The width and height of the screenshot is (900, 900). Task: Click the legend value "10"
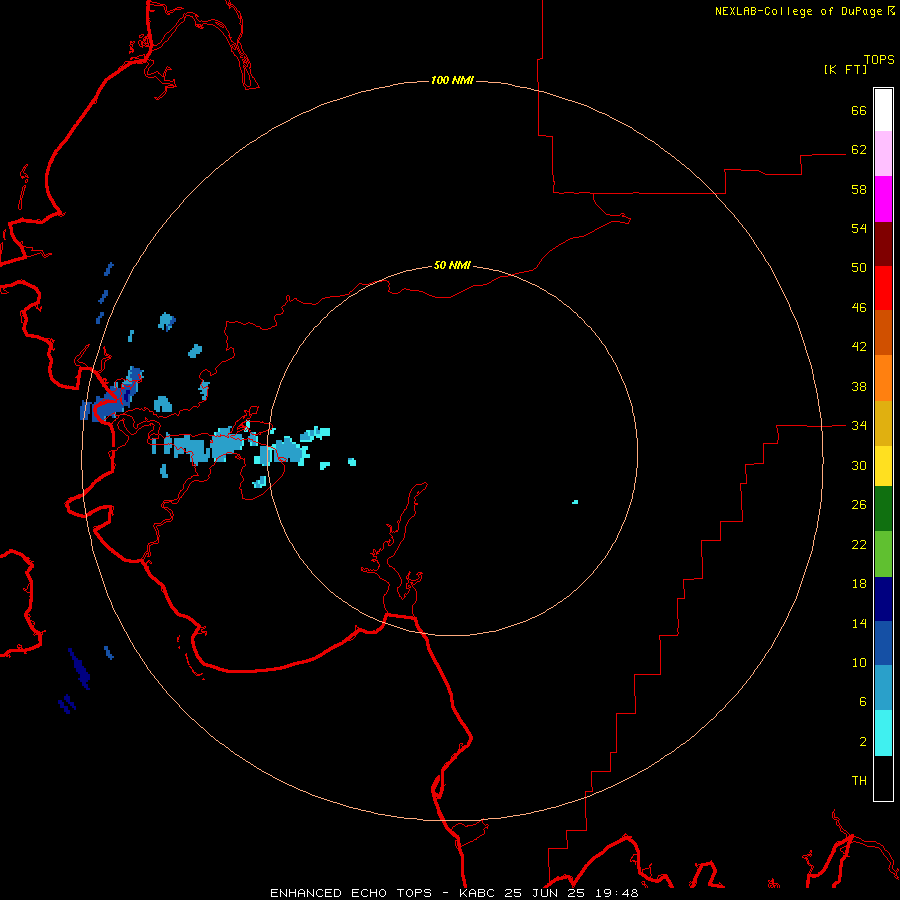[859, 663]
